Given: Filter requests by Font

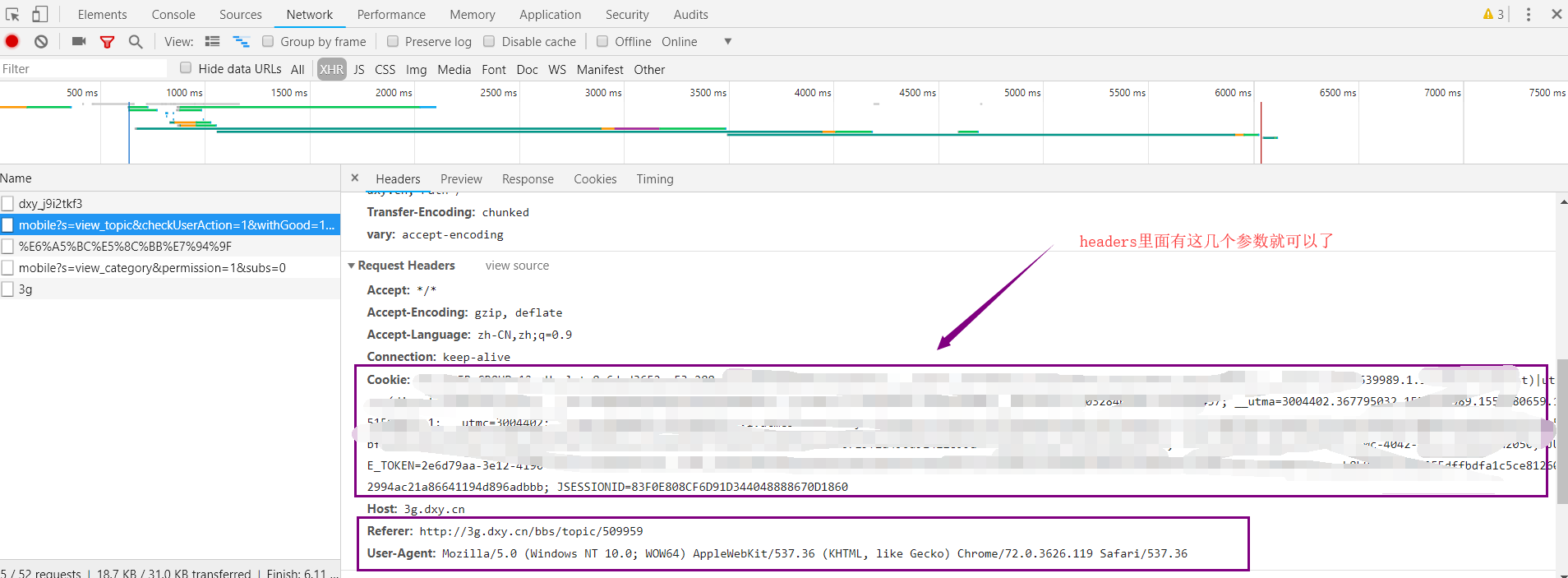Looking at the screenshot, I should tap(494, 69).
